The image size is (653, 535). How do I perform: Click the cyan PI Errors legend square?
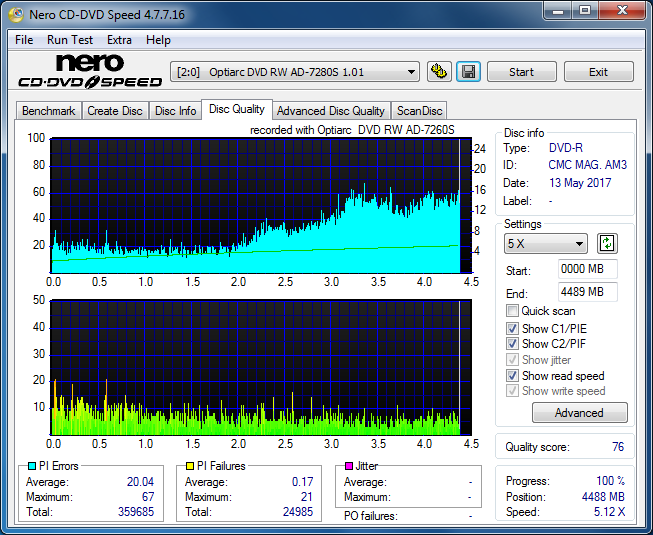pos(32,466)
